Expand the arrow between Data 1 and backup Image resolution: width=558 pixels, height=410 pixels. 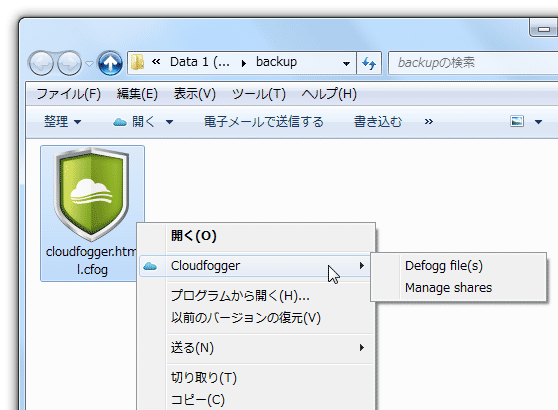[244, 63]
